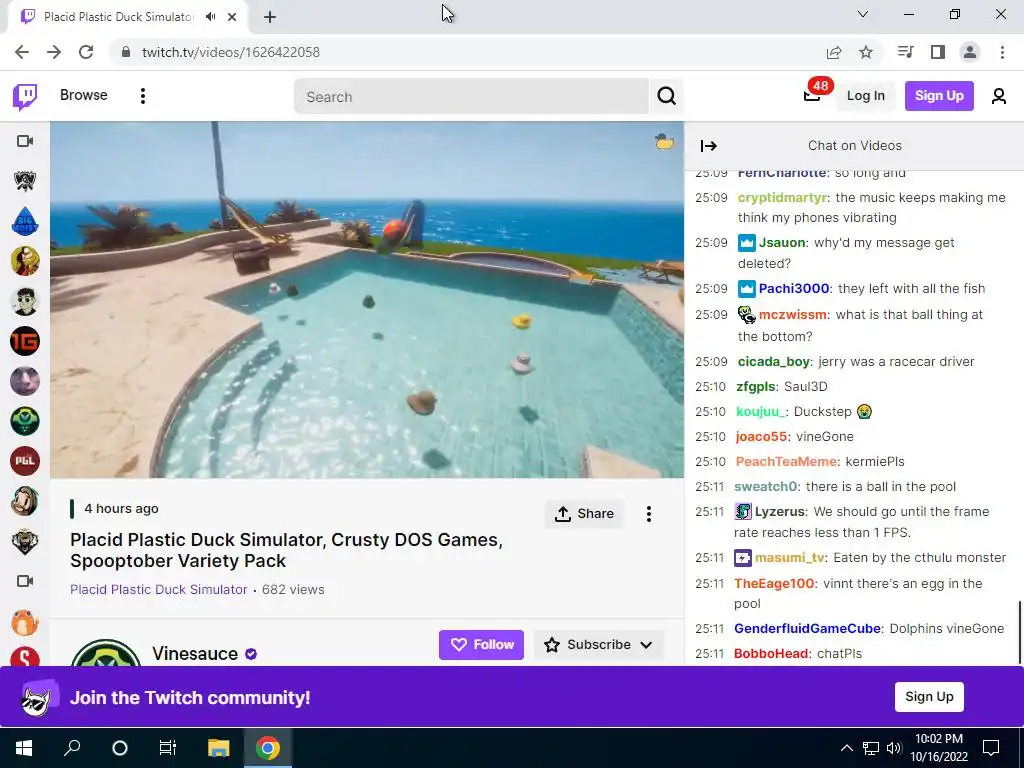Reload the page
Image resolution: width=1024 pixels, height=768 pixels.
(x=86, y=52)
